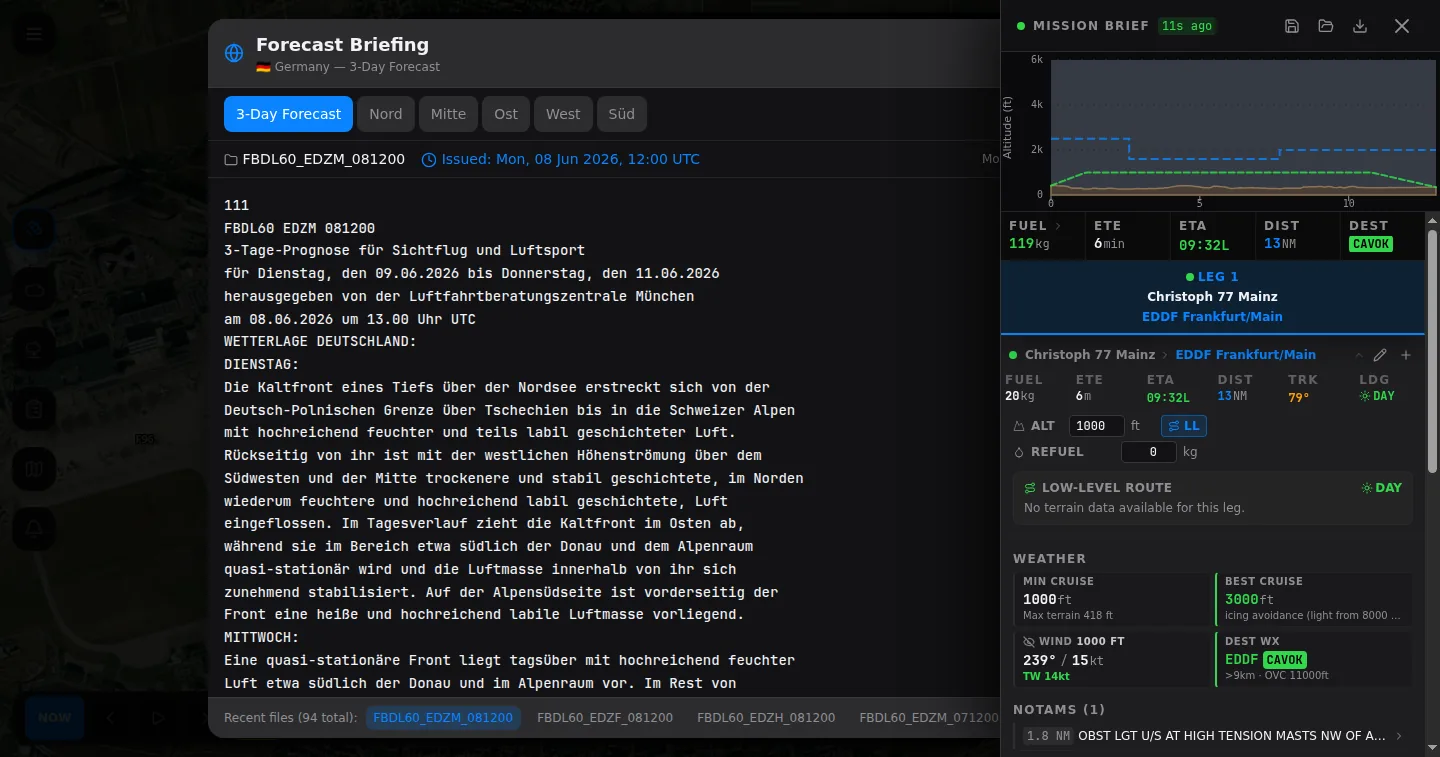
Task: Expand the OBST LGT NOTAM row chevron
Action: click(x=1399, y=736)
